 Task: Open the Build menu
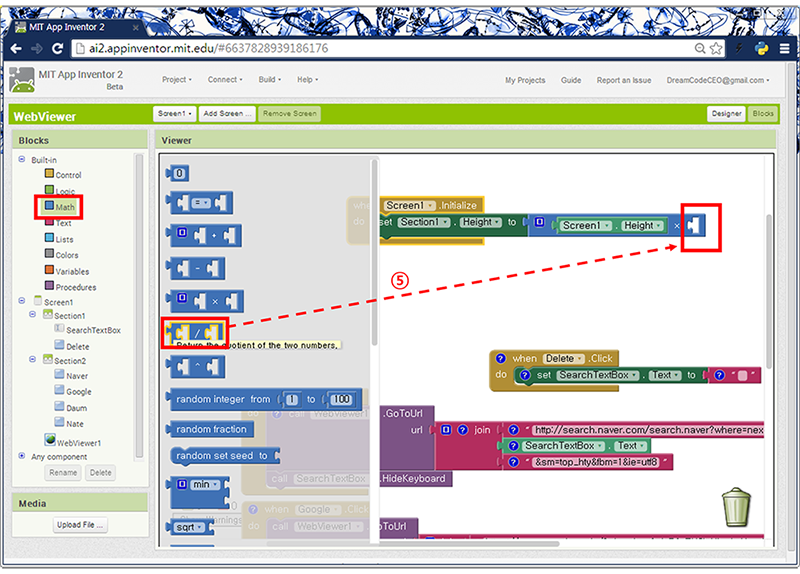click(x=269, y=80)
